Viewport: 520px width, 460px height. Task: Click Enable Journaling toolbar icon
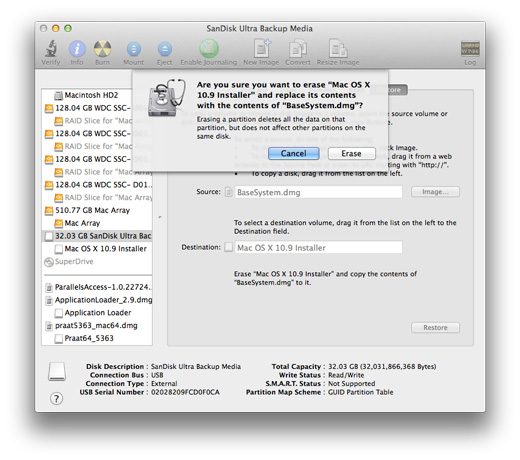[x=209, y=48]
